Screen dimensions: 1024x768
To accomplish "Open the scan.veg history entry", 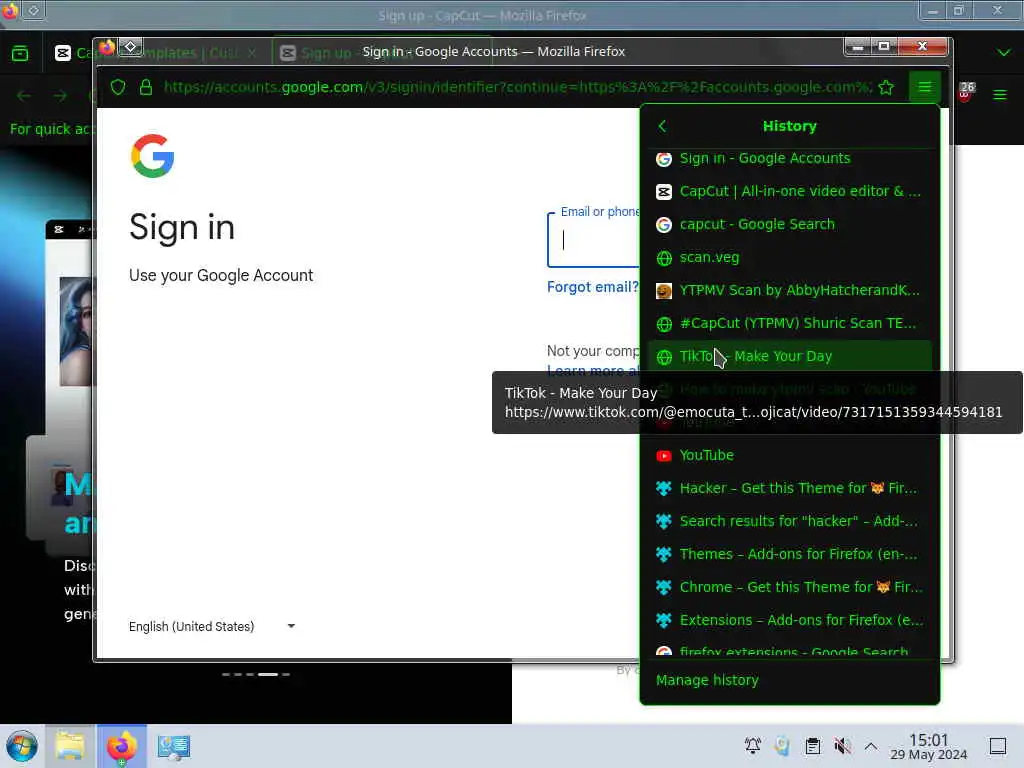I will click(x=790, y=257).
